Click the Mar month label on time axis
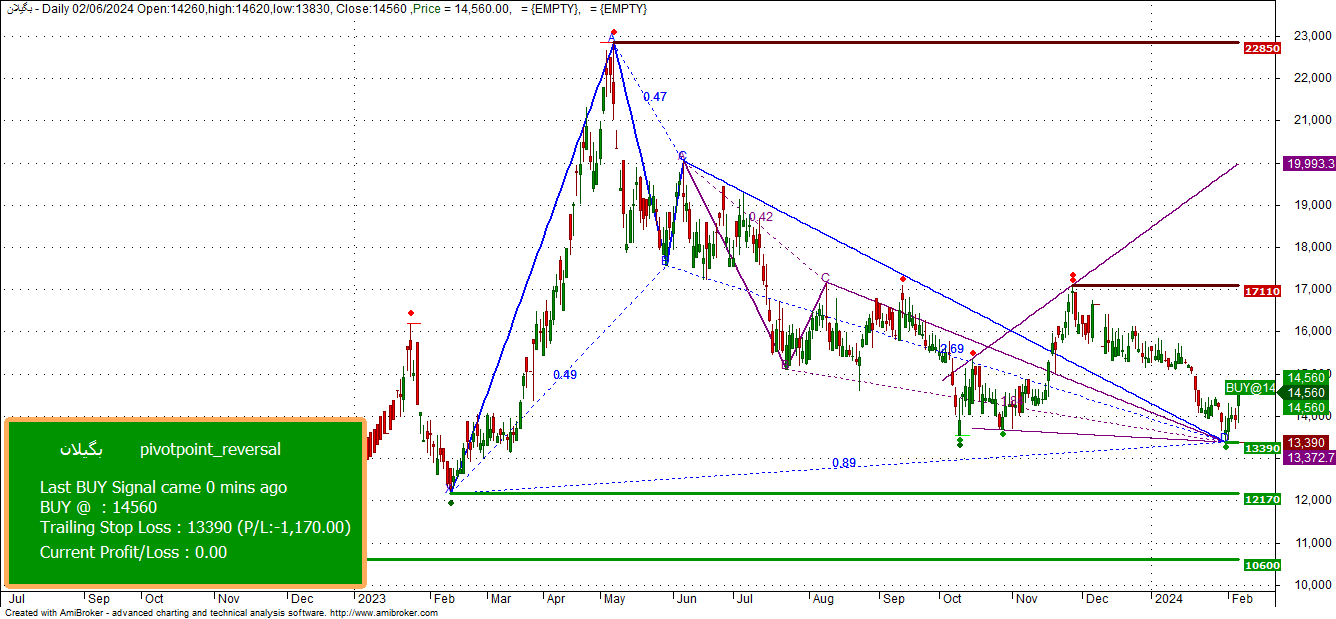Image resolution: width=1336 pixels, height=619 pixels. pyautogui.click(x=500, y=599)
